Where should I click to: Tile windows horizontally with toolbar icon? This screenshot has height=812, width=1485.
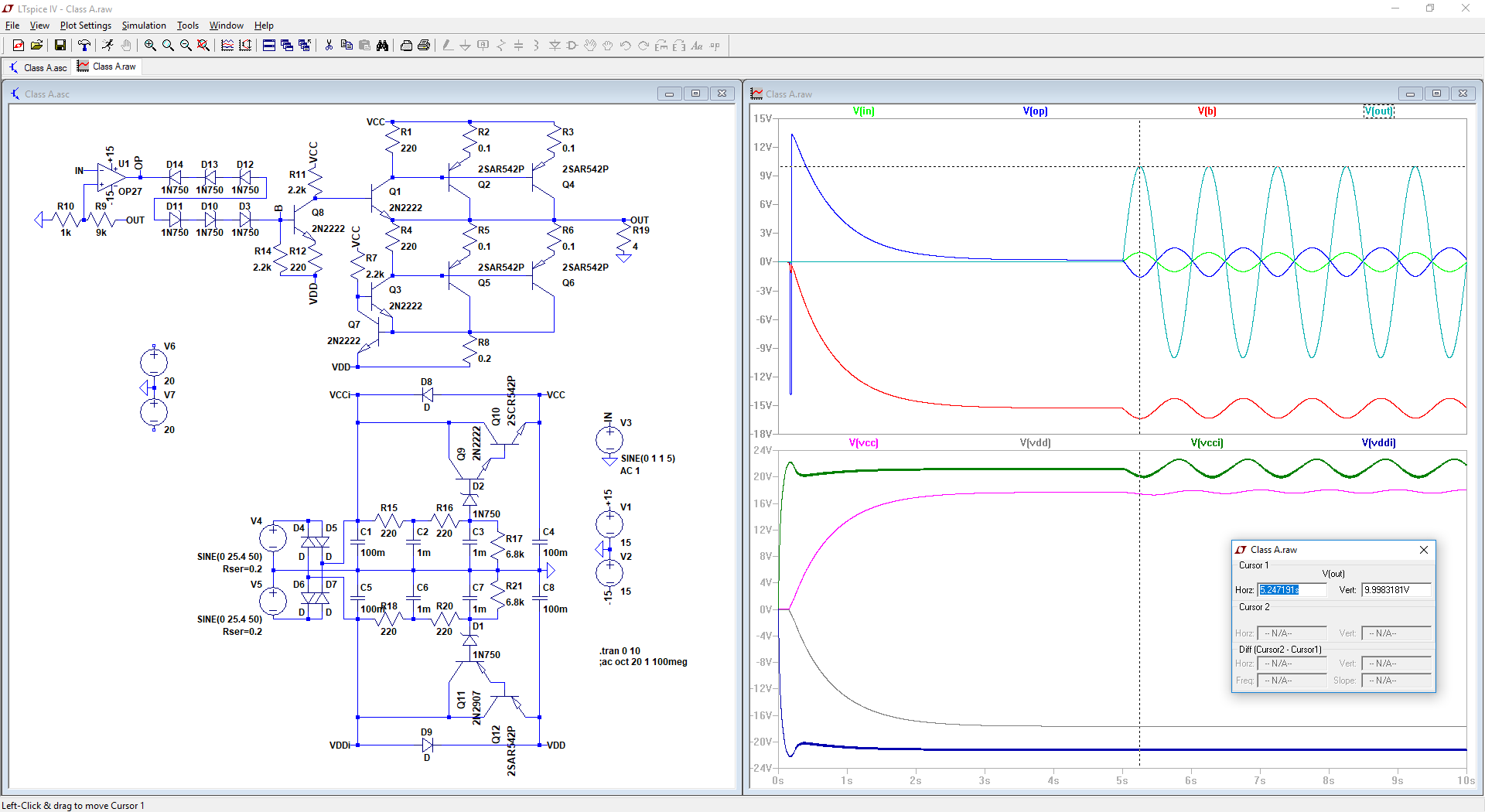pos(269,46)
